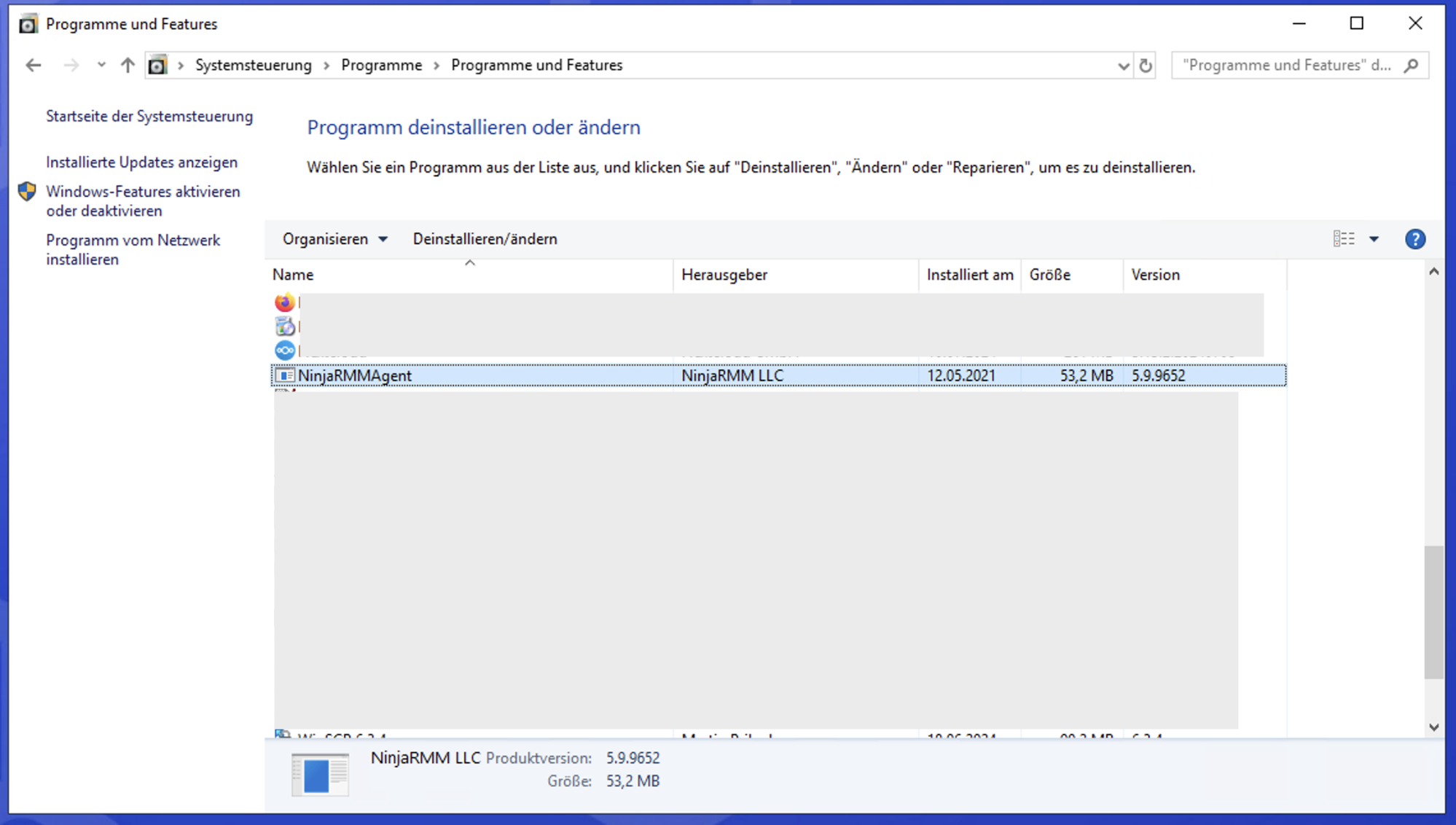This screenshot has height=825, width=1456.
Task: Select the NinjaRMMAgent name text
Action: point(355,375)
